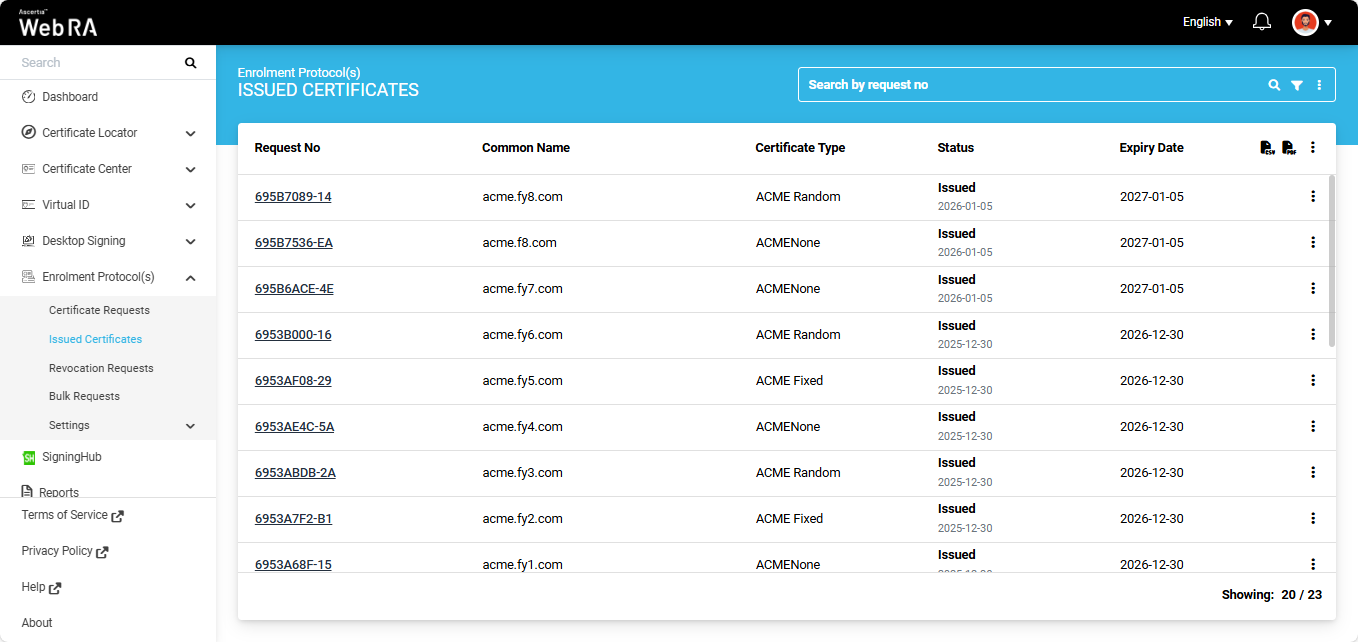Open the About link
The image size is (1358, 642).
(x=37, y=623)
